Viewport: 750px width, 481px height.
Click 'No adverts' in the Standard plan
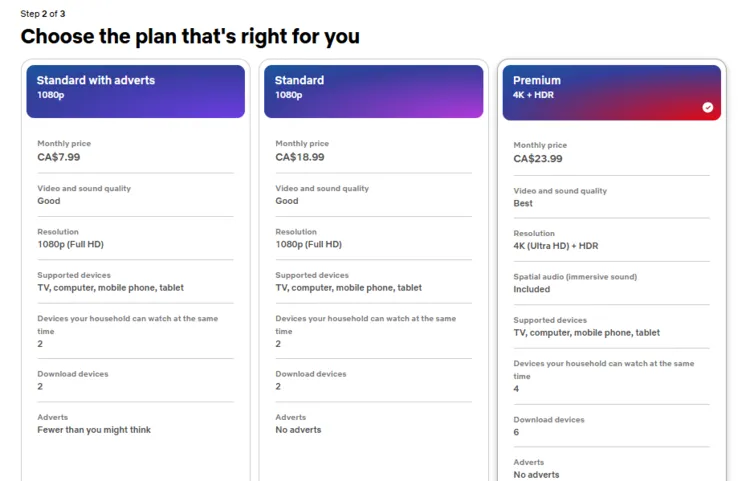click(x=299, y=430)
